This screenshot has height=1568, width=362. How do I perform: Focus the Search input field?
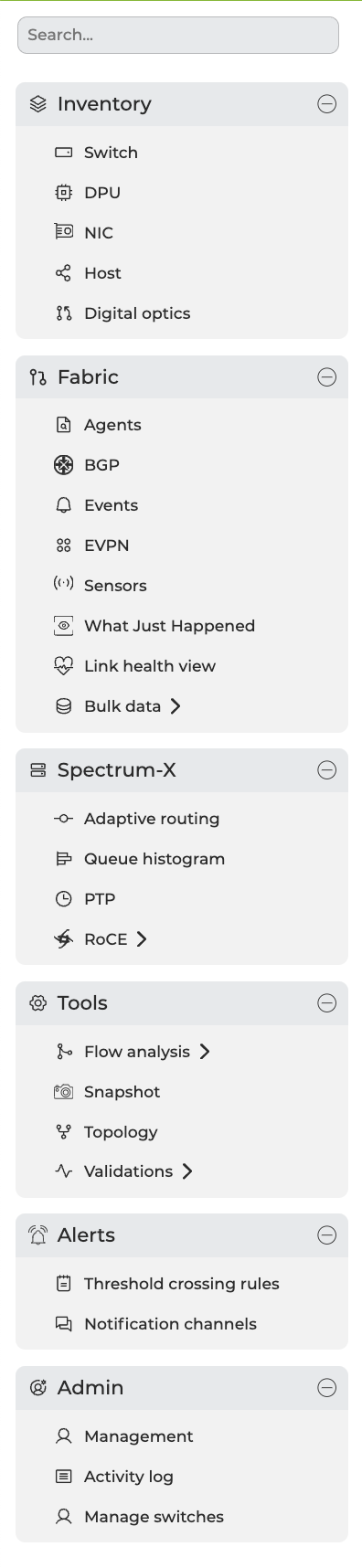[x=178, y=35]
